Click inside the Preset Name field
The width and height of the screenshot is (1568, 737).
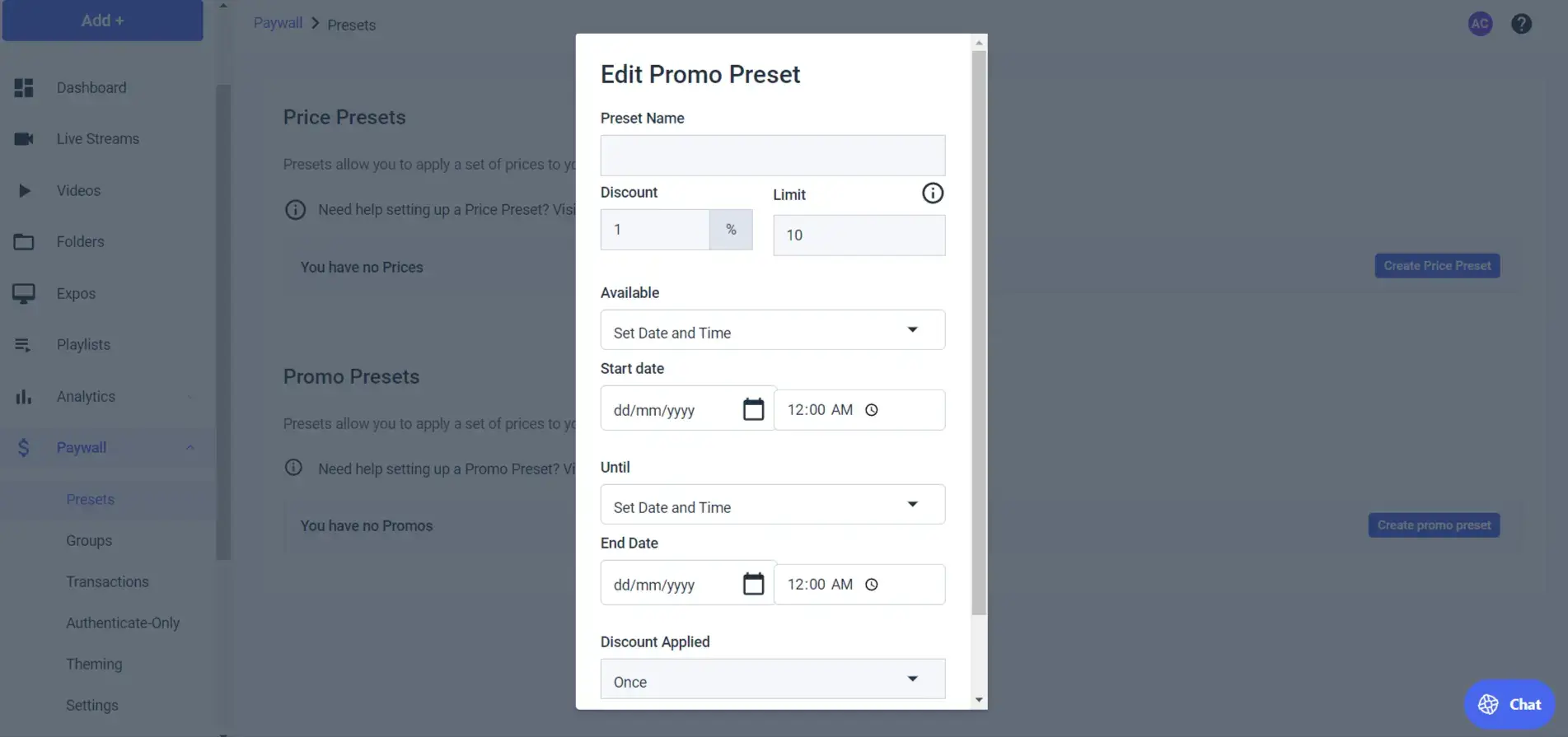pyautogui.click(x=772, y=155)
